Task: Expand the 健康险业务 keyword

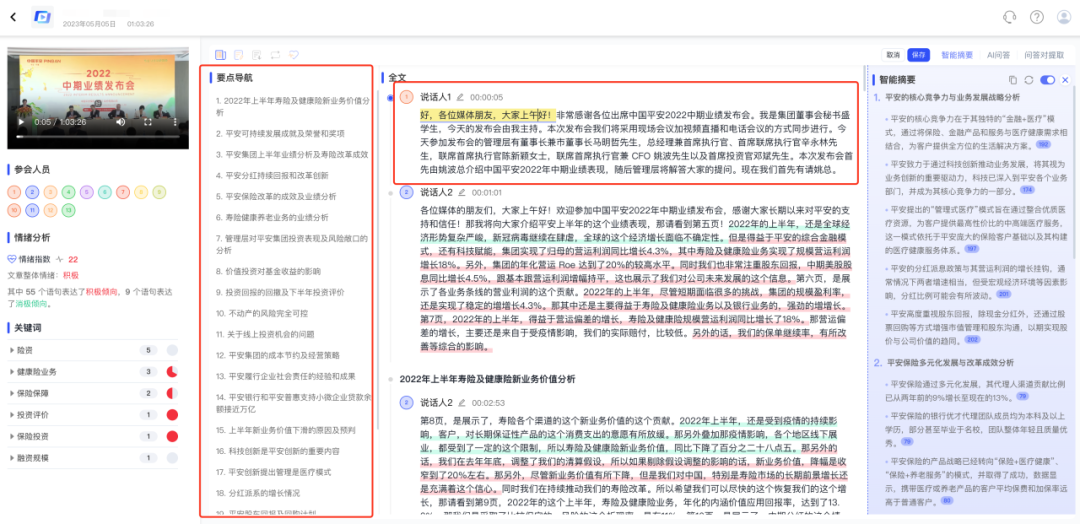Action: [12, 372]
